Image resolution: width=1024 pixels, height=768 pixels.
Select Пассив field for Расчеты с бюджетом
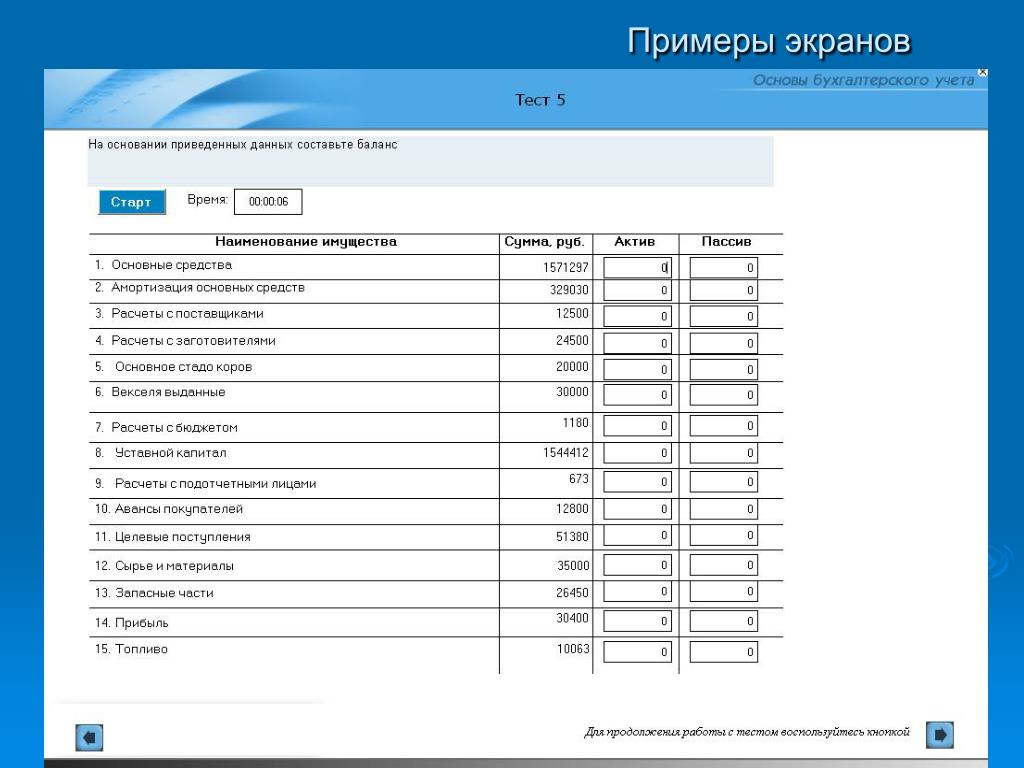coord(724,426)
